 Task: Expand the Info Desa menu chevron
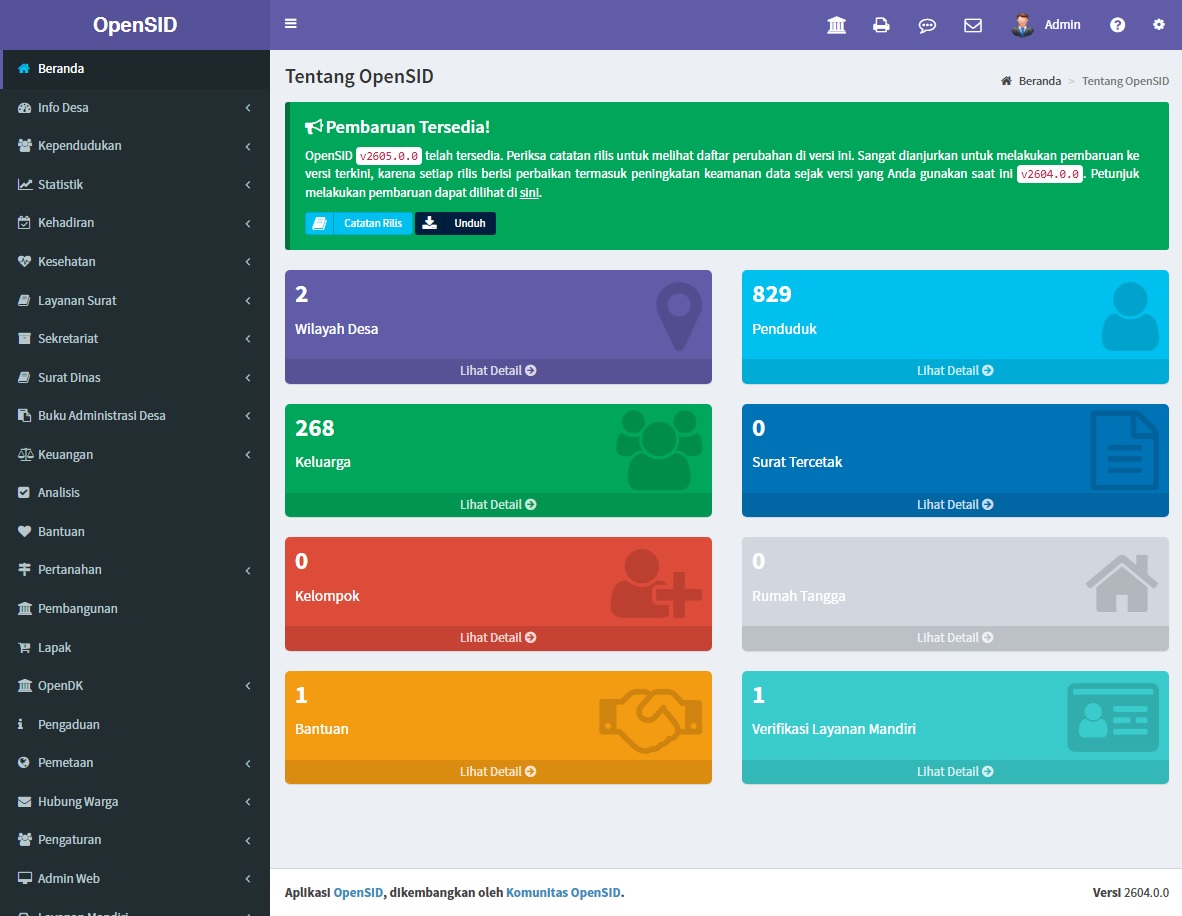[x=248, y=108]
